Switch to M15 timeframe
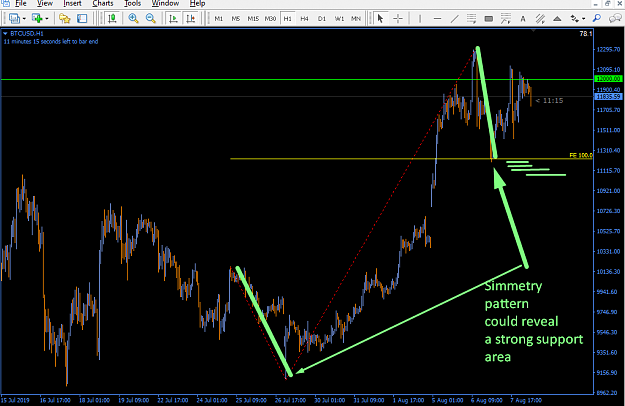 point(253,19)
